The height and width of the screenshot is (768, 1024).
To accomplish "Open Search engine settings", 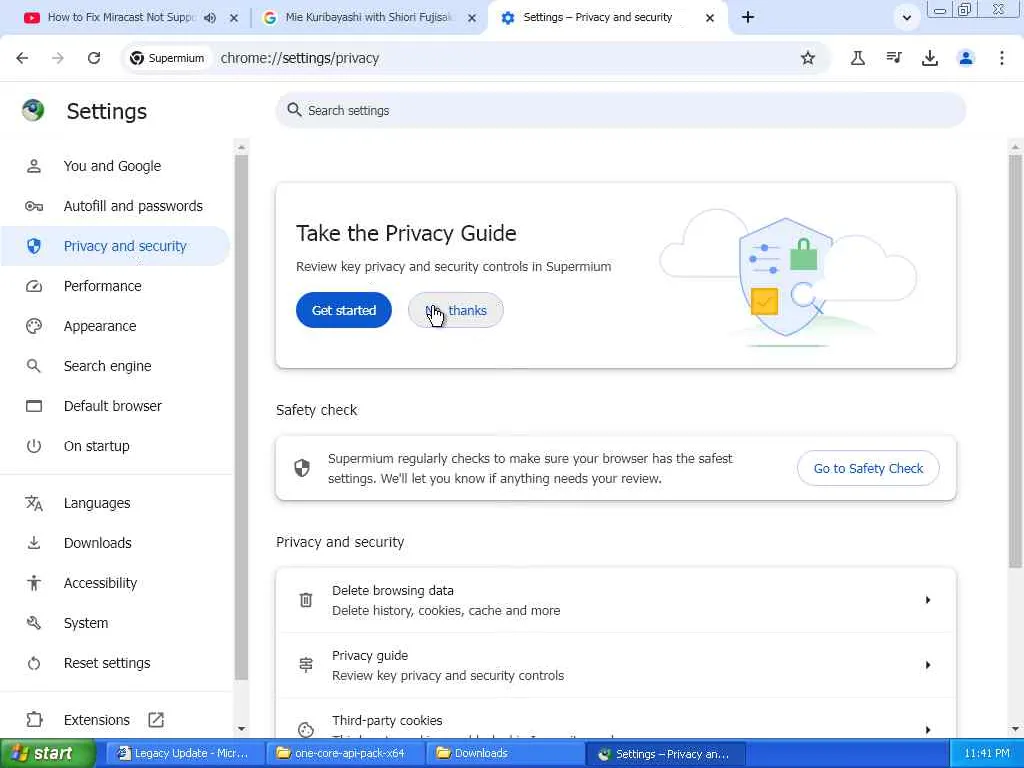I will 108,366.
